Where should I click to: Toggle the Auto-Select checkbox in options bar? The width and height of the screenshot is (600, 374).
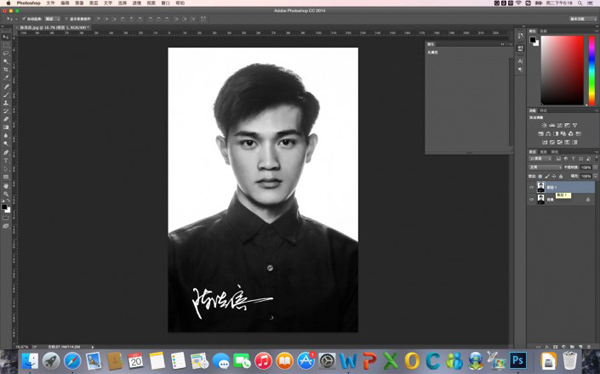[24, 18]
